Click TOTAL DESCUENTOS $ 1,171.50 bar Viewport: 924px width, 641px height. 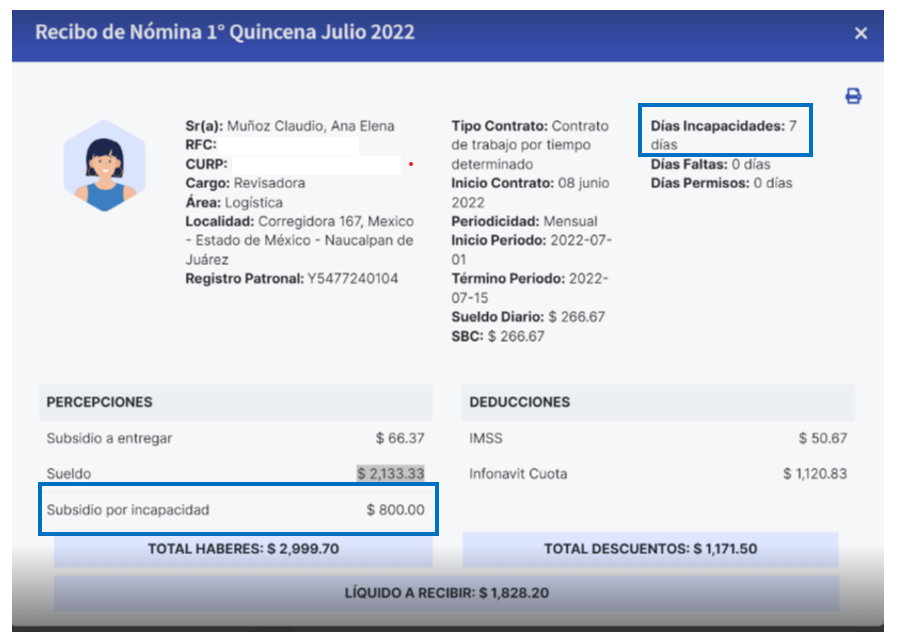pyautogui.click(x=650, y=549)
